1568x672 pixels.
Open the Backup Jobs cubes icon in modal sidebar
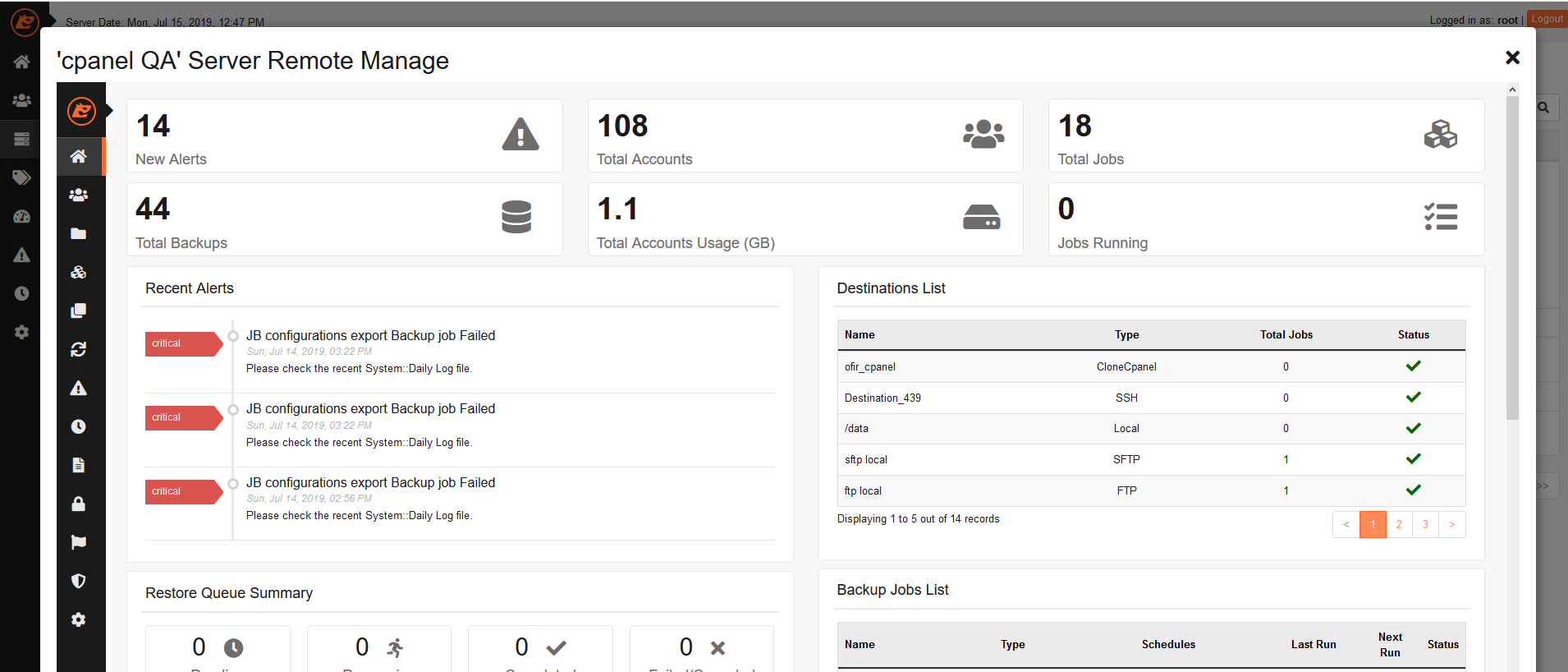click(x=79, y=272)
